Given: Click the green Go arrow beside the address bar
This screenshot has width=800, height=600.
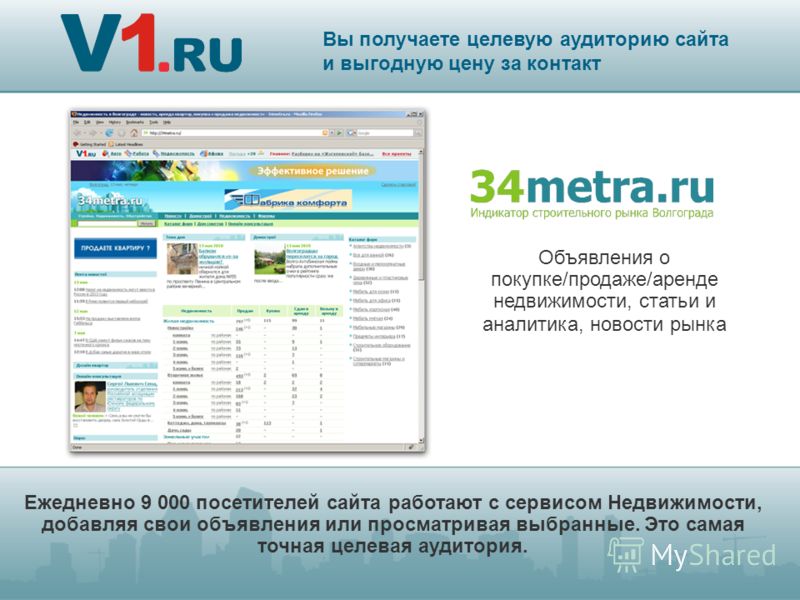Looking at the screenshot, I should click(339, 133).
